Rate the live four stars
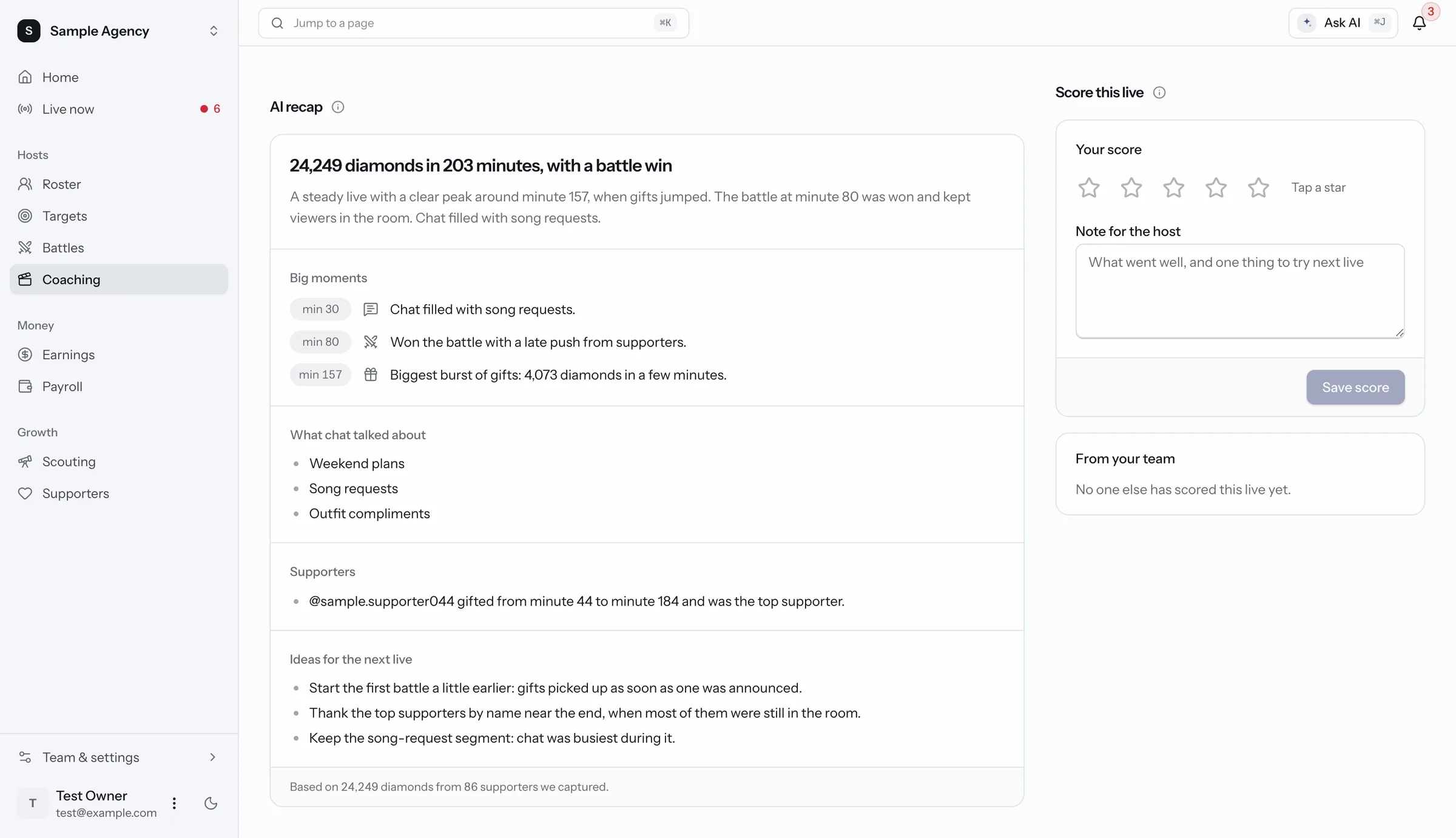The image size is (1456, 838). click(x=1216, y=188)
